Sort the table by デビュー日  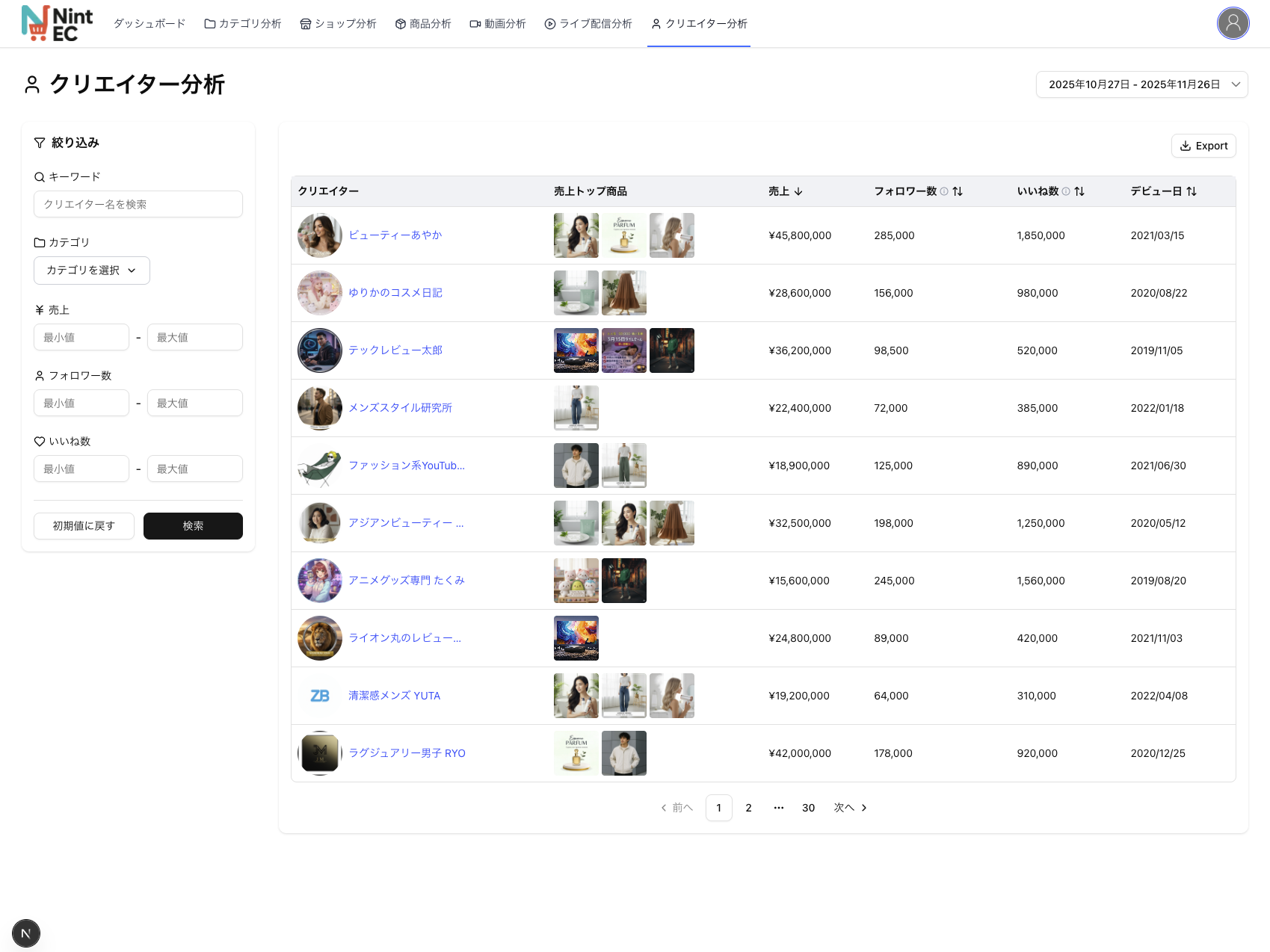1192,191
